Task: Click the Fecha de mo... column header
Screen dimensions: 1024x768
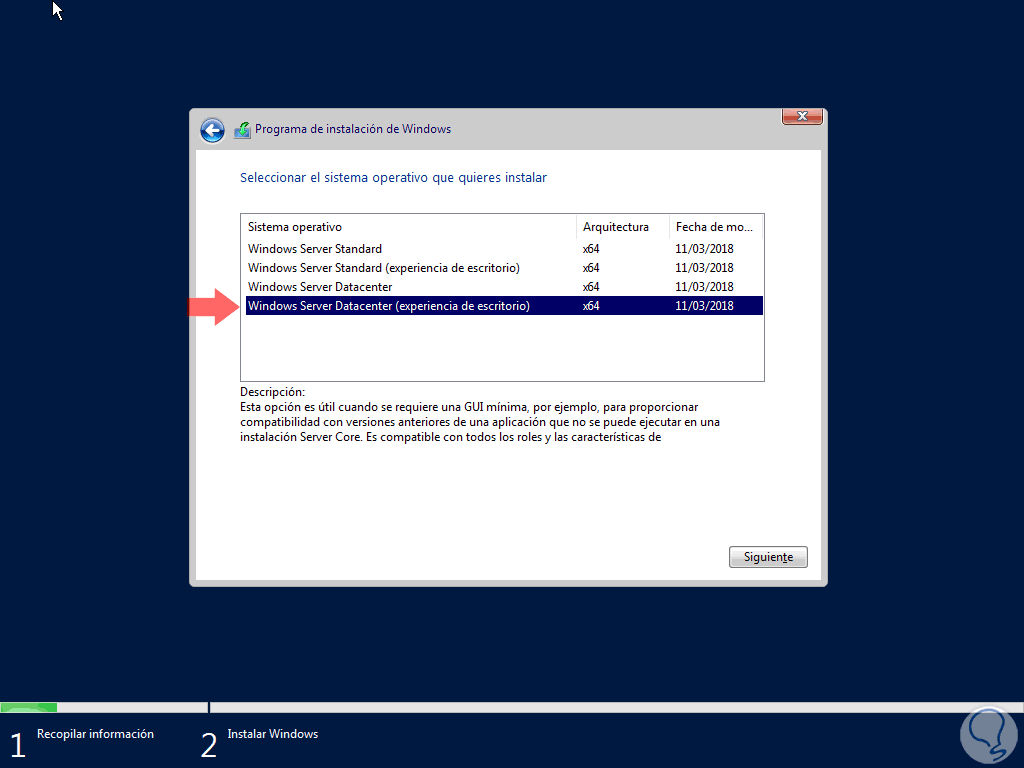Action: pyautogui.click(x=716, y=227)
